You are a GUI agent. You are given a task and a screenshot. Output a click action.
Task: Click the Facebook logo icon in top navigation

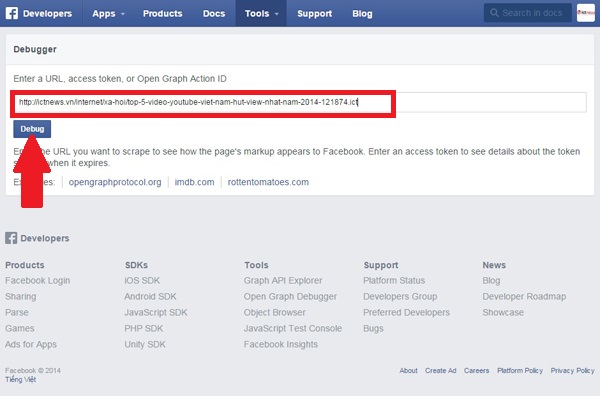click(11, 13)
